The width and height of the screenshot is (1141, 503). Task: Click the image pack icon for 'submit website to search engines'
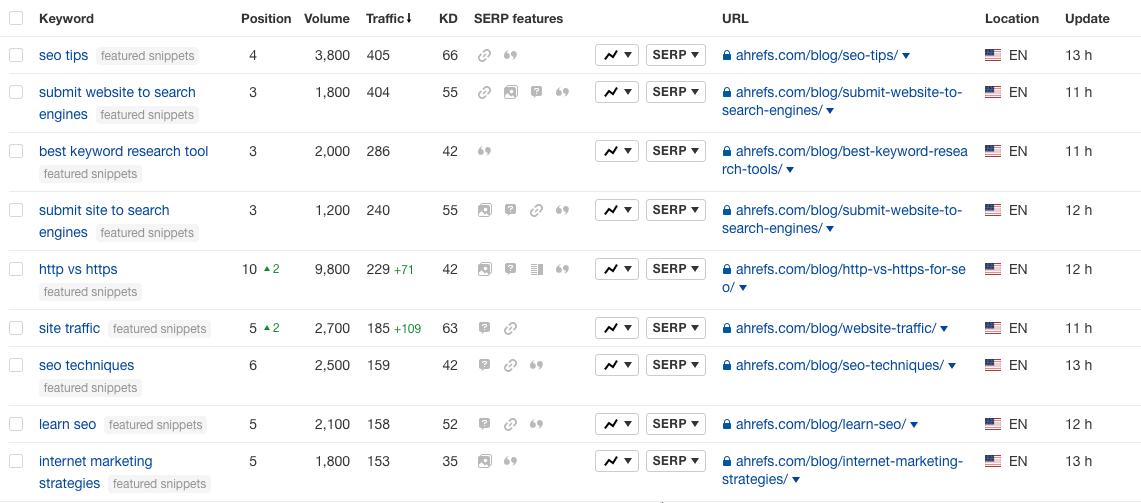[511, 92]
